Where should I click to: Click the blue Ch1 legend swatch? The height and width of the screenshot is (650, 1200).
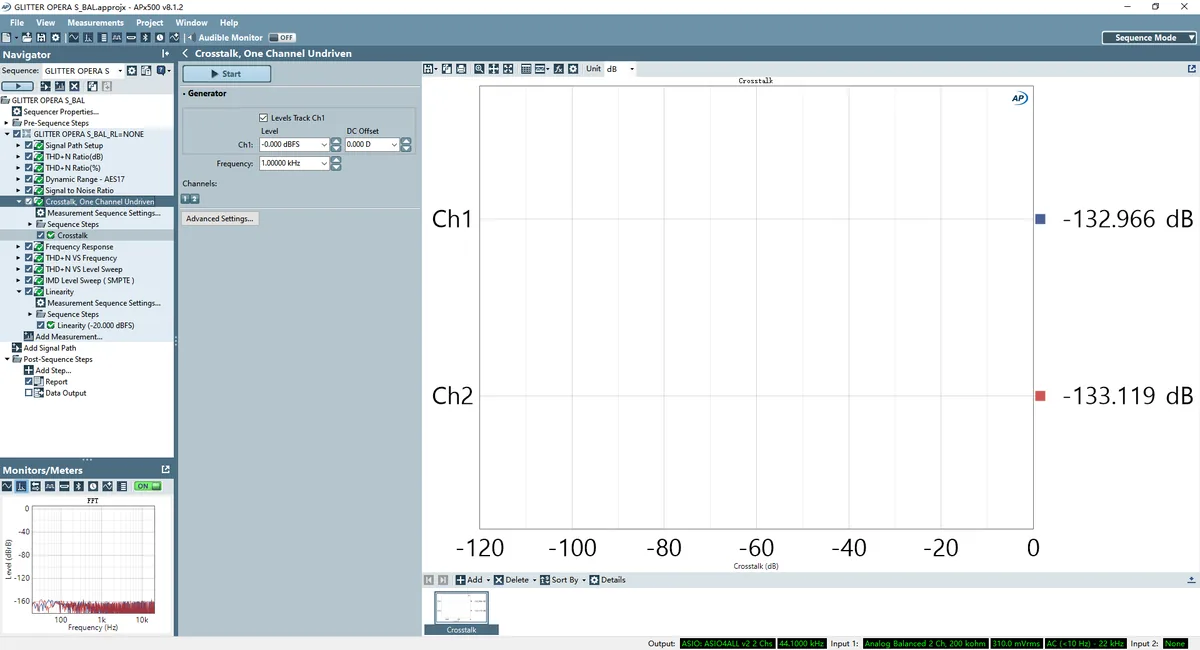point(1040,219)
